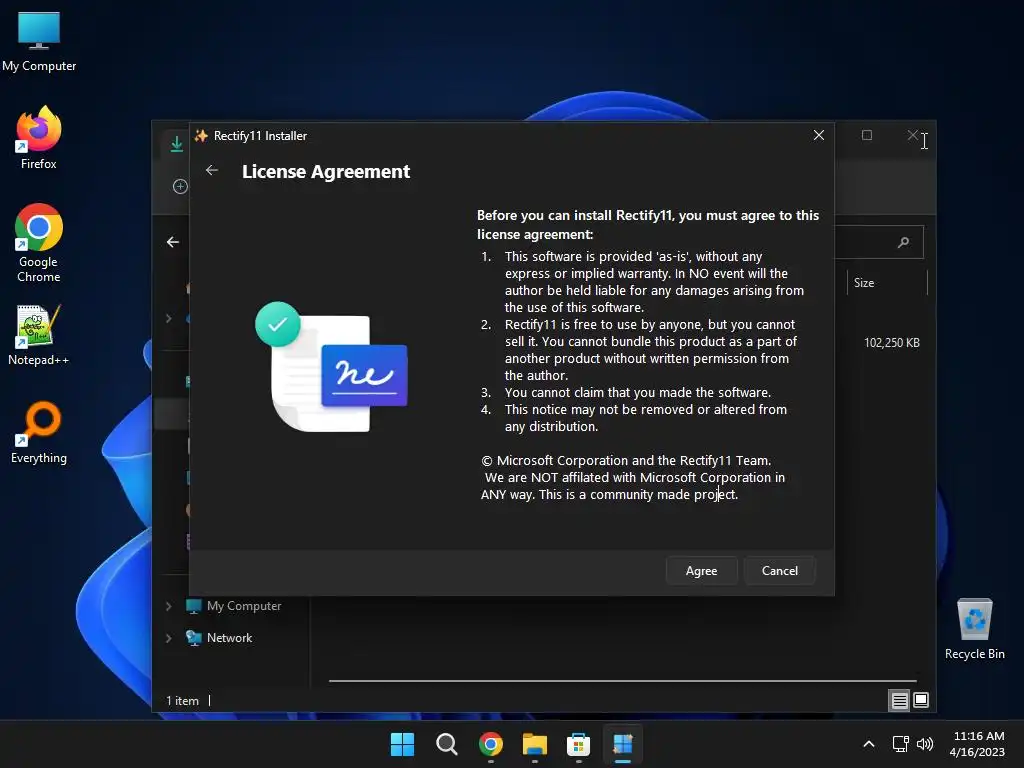Viewport: 1024px width, 768px height.
Task: Open the Windows Start menu
Action: coord(402,744)
